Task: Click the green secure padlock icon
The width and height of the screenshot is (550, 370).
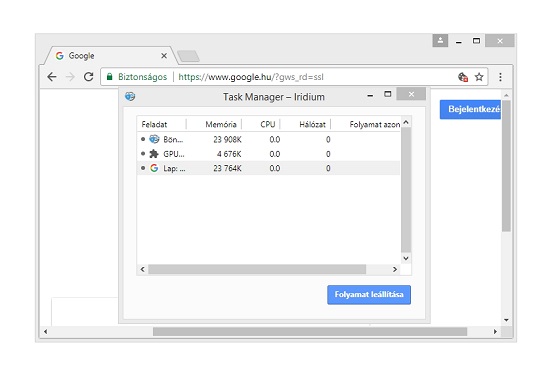Action: pyautogui.click(x=109, y=76)
